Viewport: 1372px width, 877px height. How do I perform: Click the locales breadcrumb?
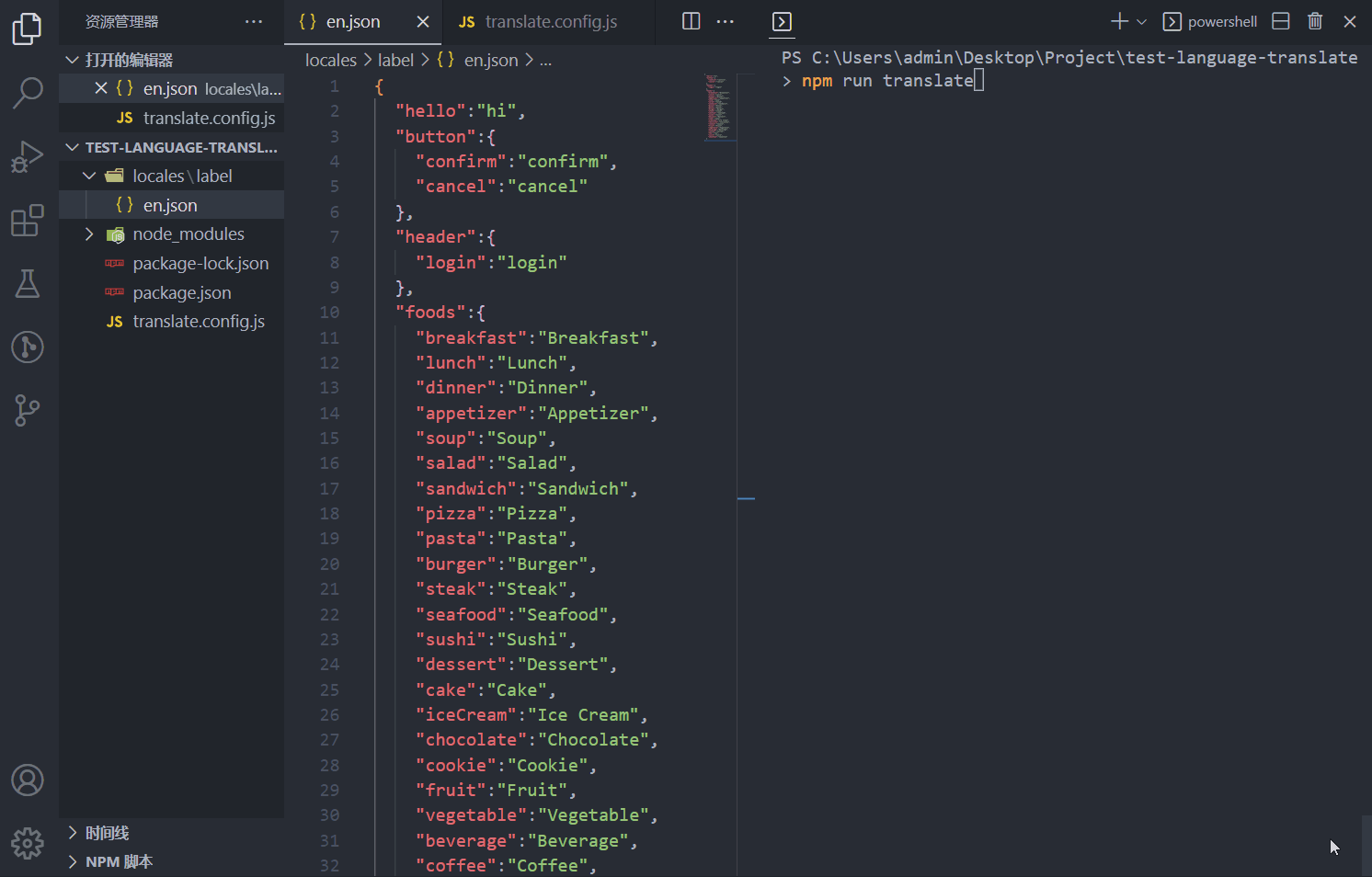pos(331,60)
